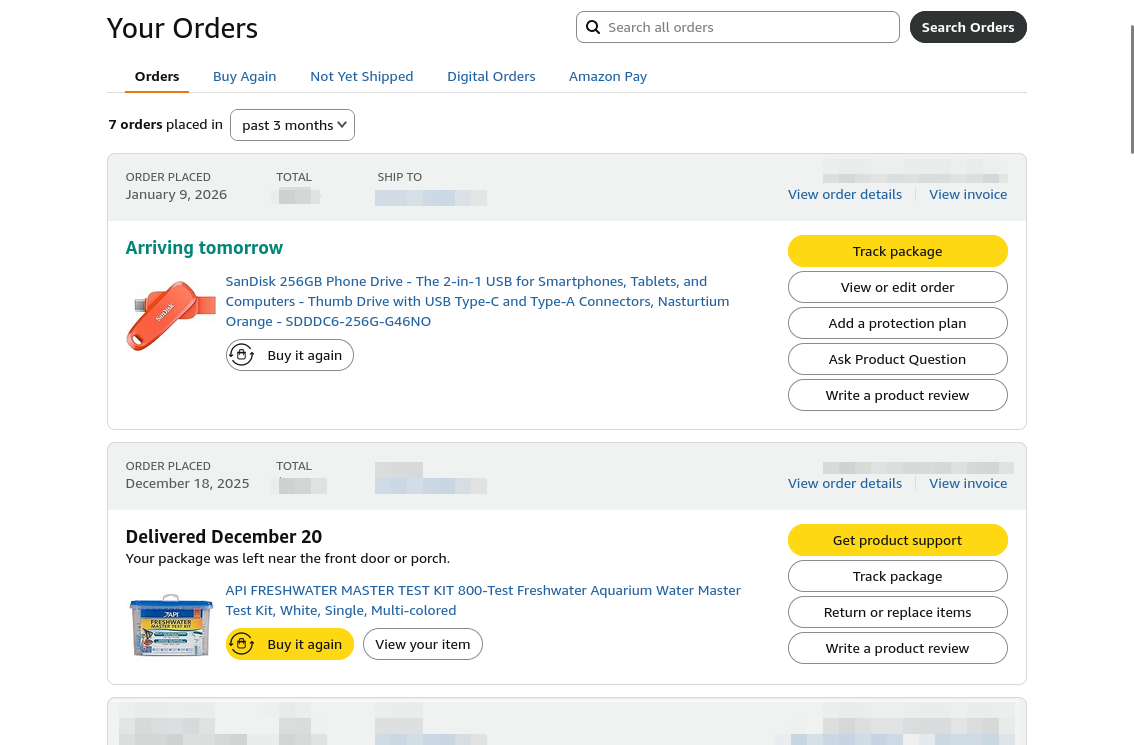Switch to the Buy Again tab

[x=244, y=76]
